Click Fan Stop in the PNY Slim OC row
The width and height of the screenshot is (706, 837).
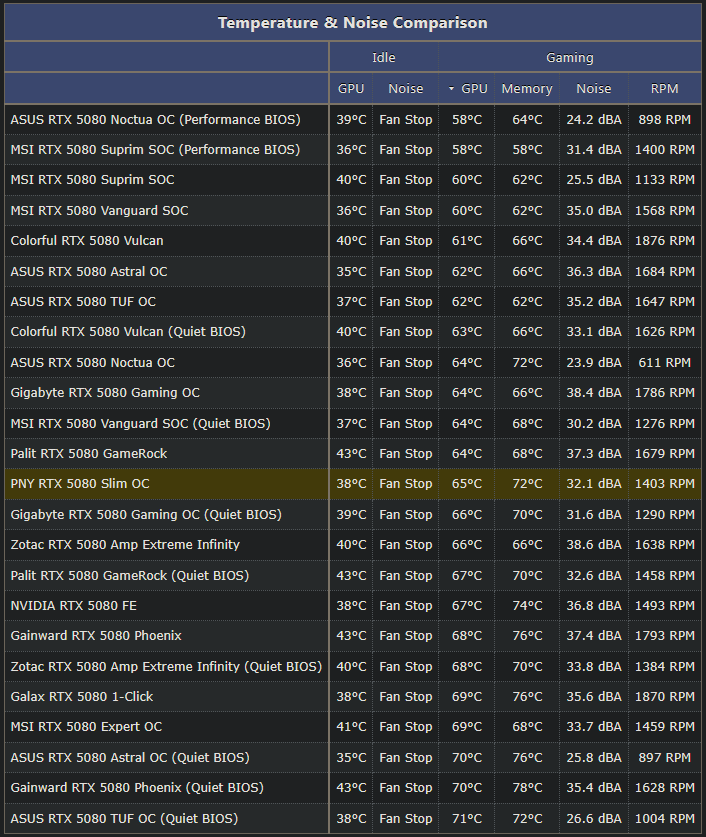pos(406,484)
